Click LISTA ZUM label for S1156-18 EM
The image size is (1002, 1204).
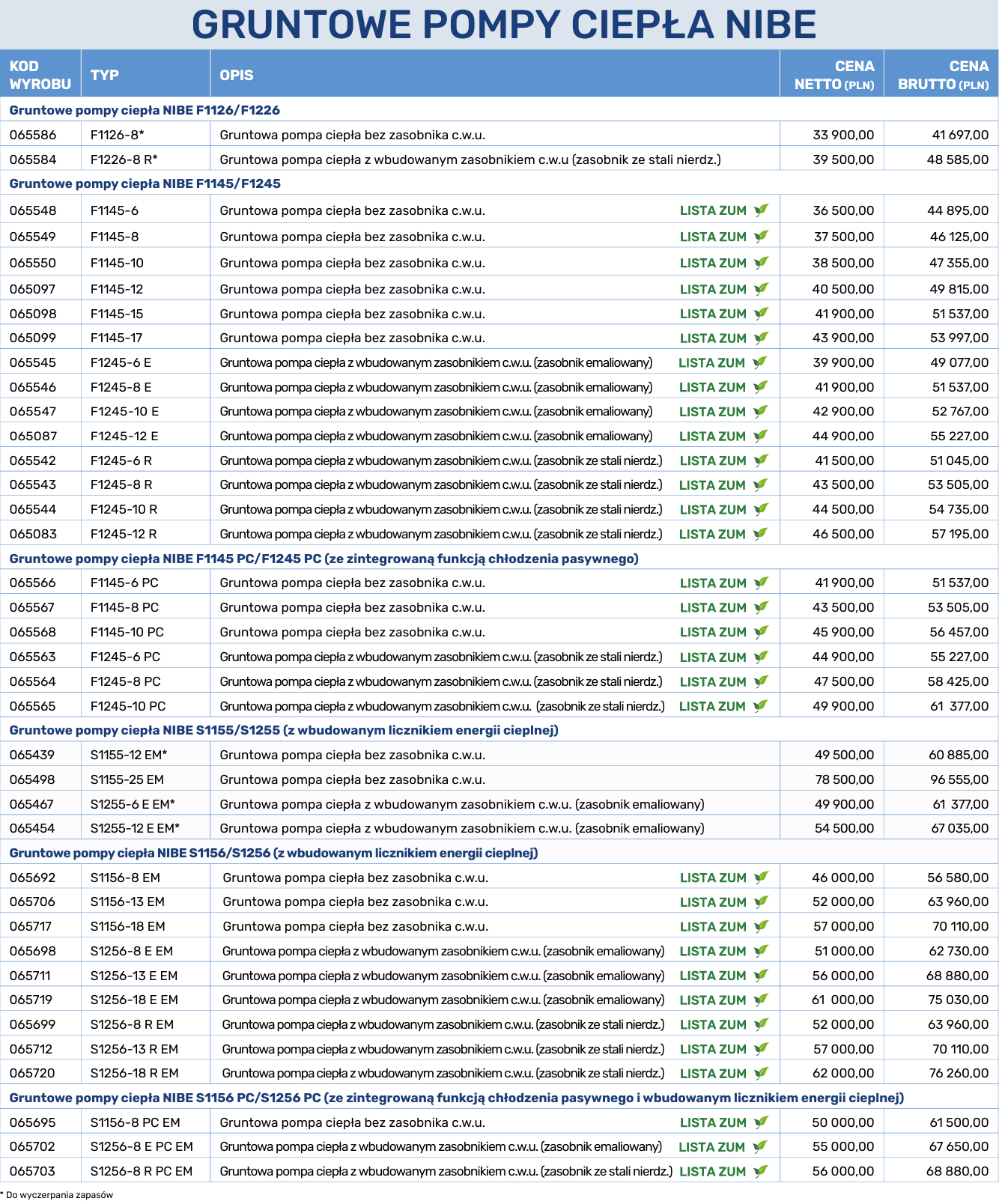[713, 927]
